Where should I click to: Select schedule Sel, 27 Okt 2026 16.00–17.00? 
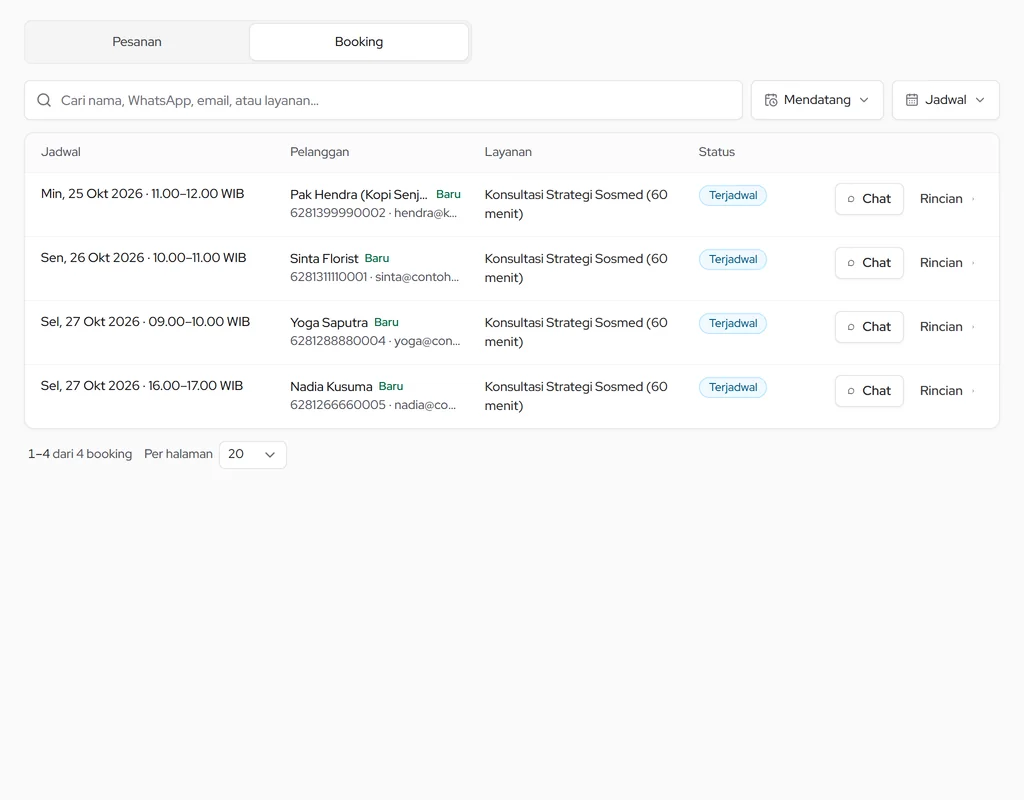pyautogui.click(x=142, y=386)
